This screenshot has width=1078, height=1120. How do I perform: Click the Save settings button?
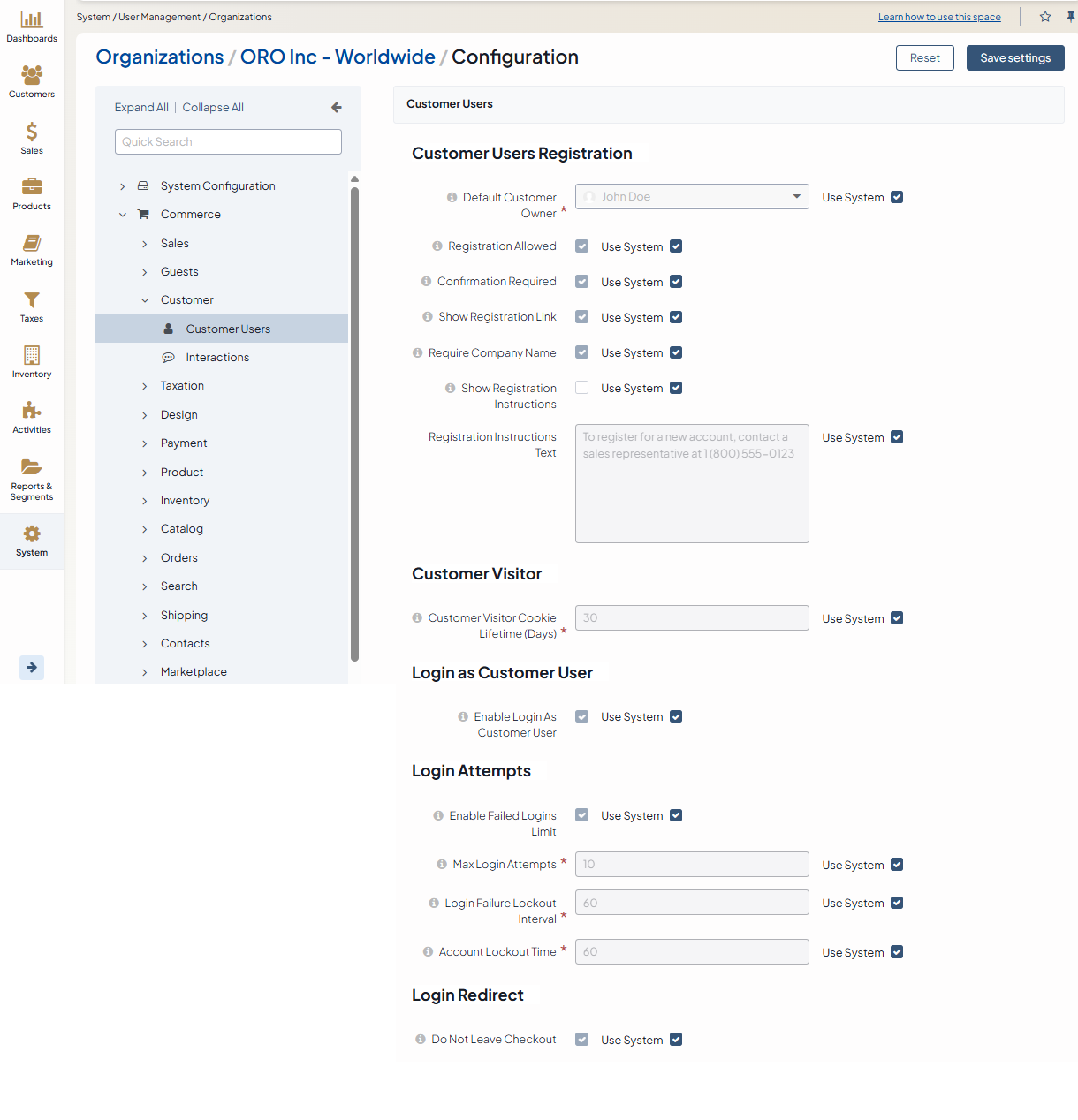tap(1015, 58)
